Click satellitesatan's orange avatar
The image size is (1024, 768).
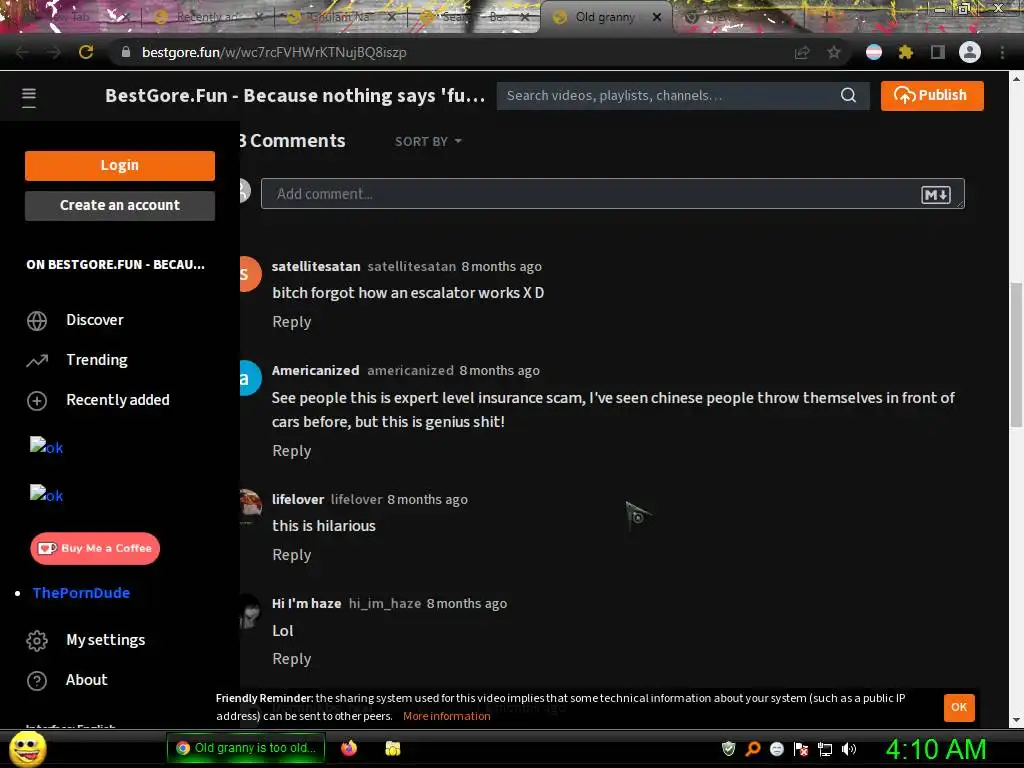pos(249,274)
